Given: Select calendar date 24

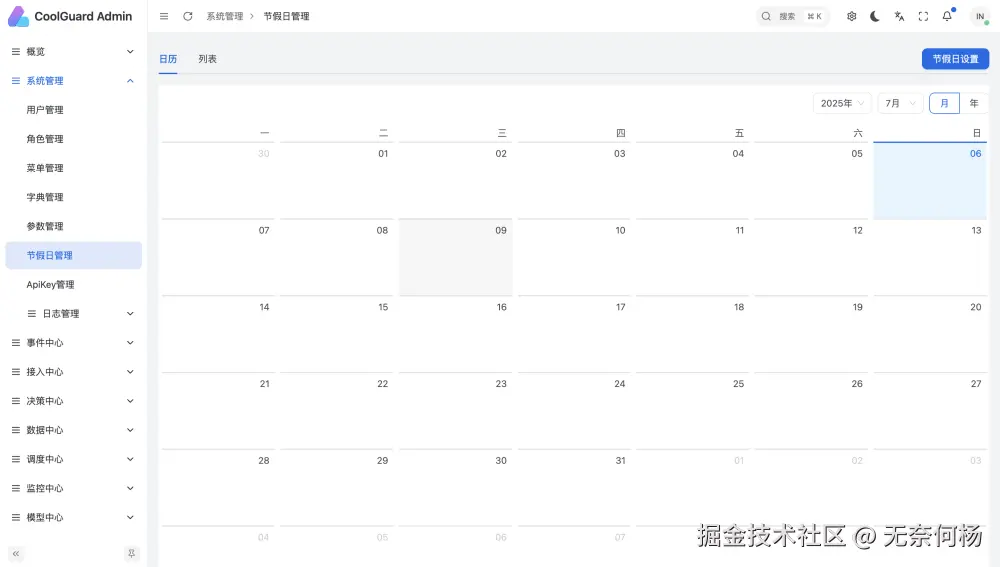Looking at the screenshot, I should pyautogui.click(x=574, y=411).
